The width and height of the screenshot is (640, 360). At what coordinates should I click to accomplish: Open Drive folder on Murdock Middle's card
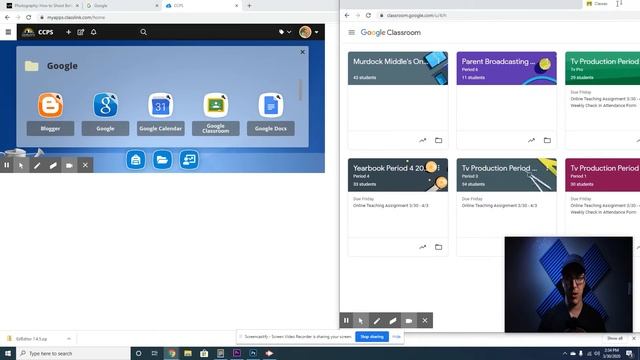click(438, 140)
